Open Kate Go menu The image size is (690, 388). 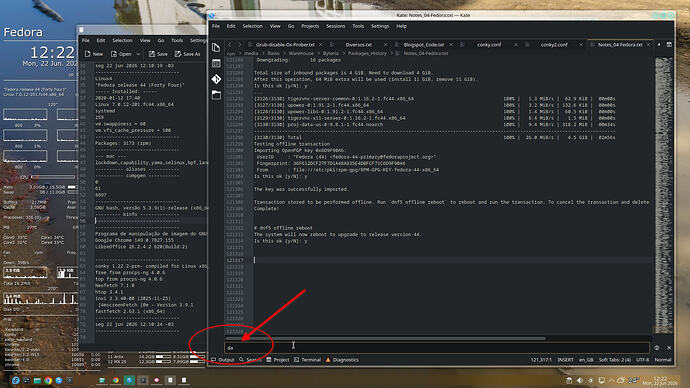point(291,26)
